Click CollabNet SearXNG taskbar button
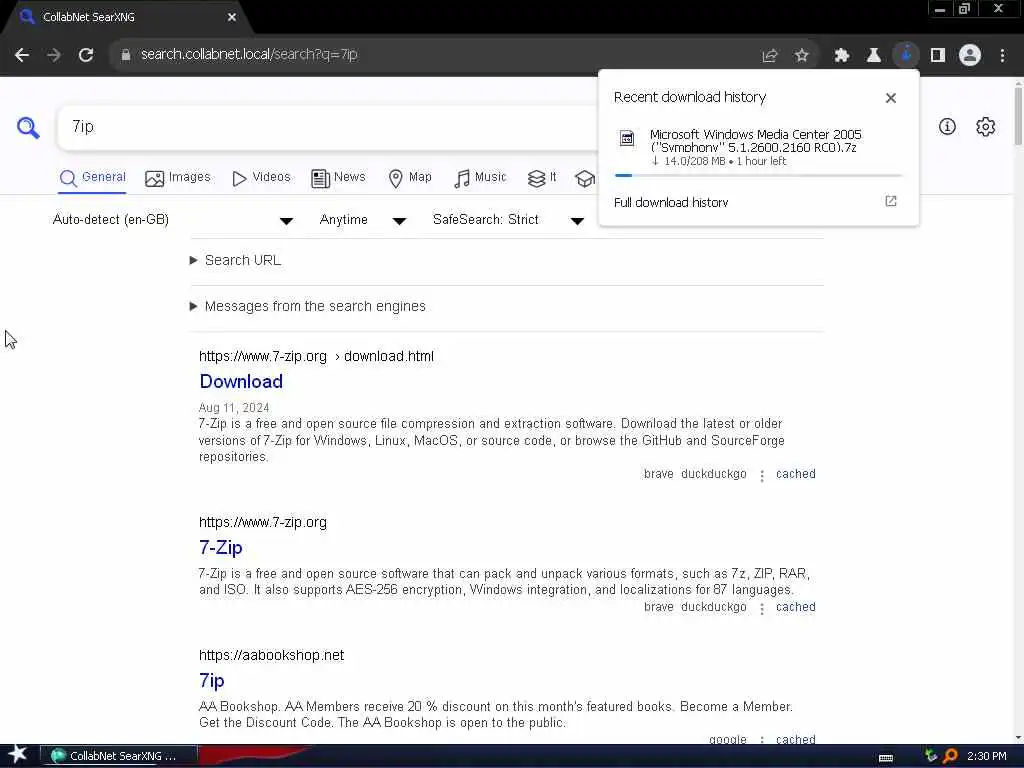This screenshot has width=1024, height=768. [119, 756]
